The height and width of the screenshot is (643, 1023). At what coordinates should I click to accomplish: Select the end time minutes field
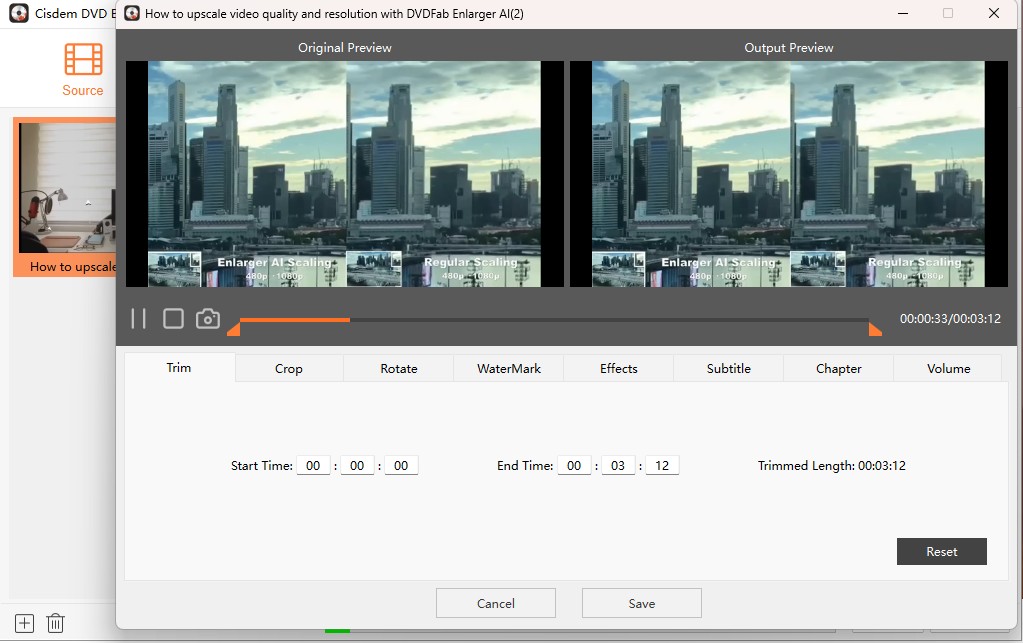(617, 464)
